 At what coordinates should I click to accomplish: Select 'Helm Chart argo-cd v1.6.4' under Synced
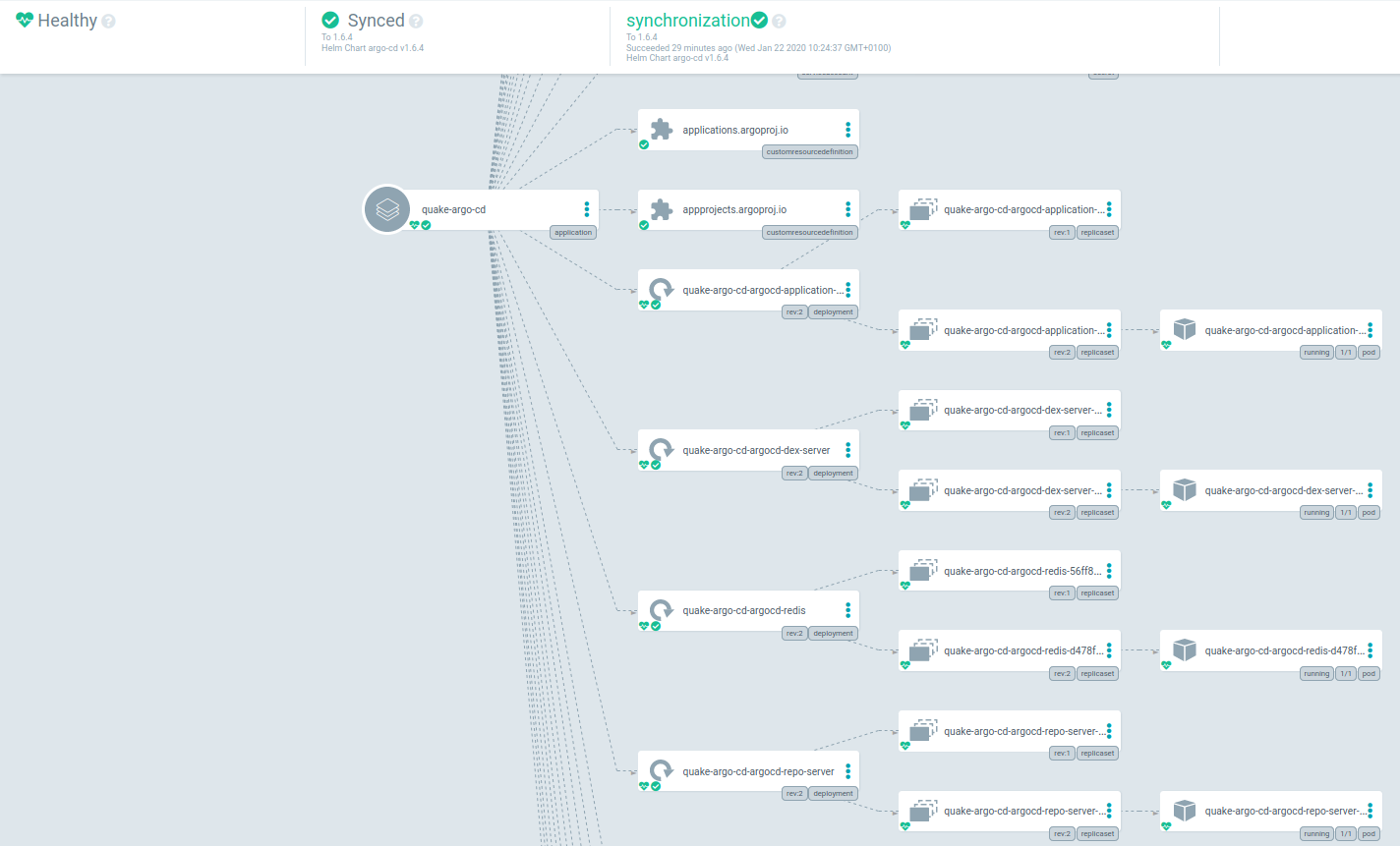click(x=373, y=47)
